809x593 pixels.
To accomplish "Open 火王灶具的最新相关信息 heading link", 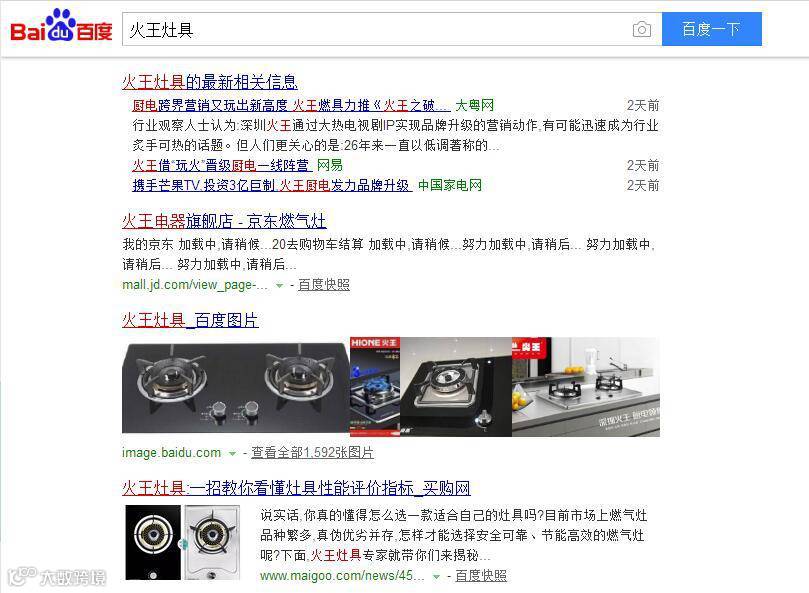I will click(210, 82).
